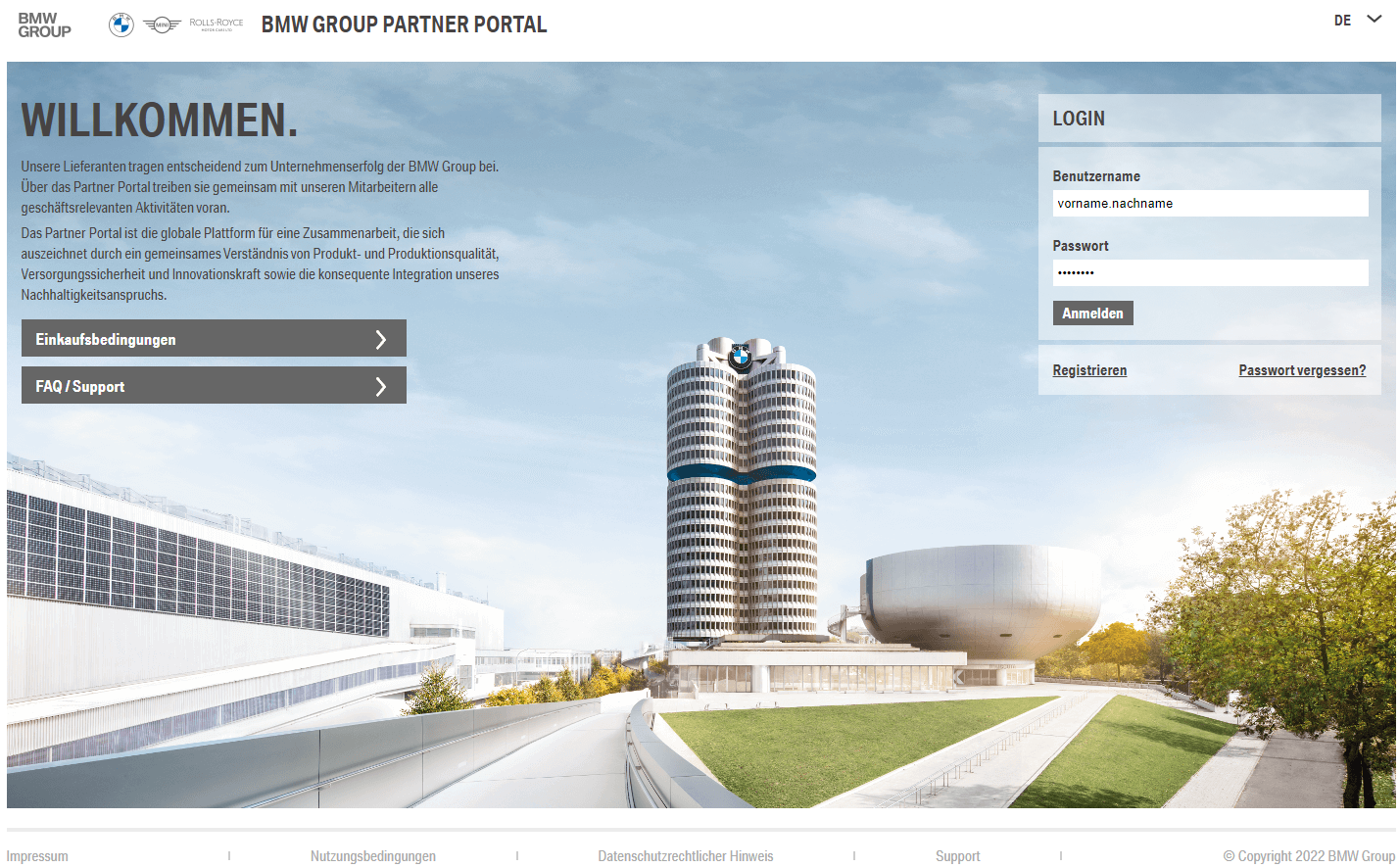Viewport: 1399px width, 868px height.
Task: Click the BMW roundel logo in header
Action: pyautogui.click(x=121, y=24)
